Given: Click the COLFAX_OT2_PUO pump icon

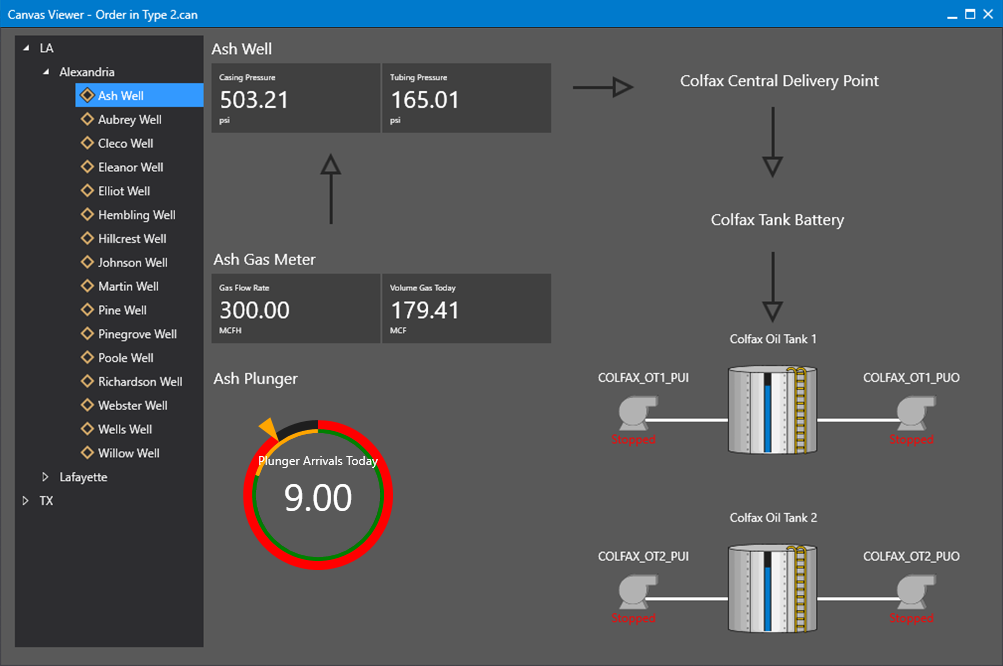Looking at the screenshot, I should 915,591.
